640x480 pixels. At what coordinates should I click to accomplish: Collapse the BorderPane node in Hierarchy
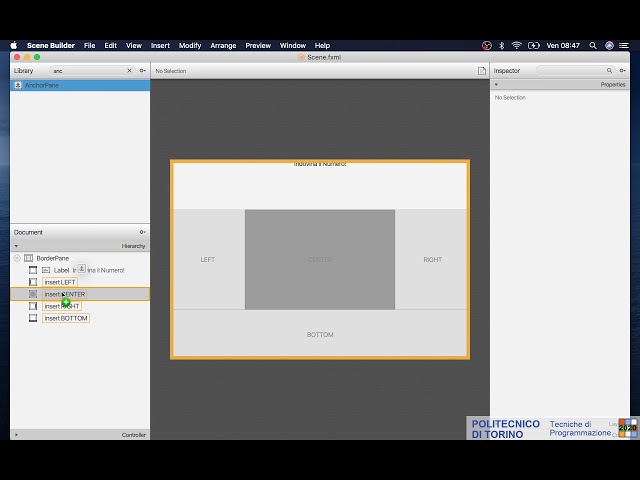pos(17,258)
